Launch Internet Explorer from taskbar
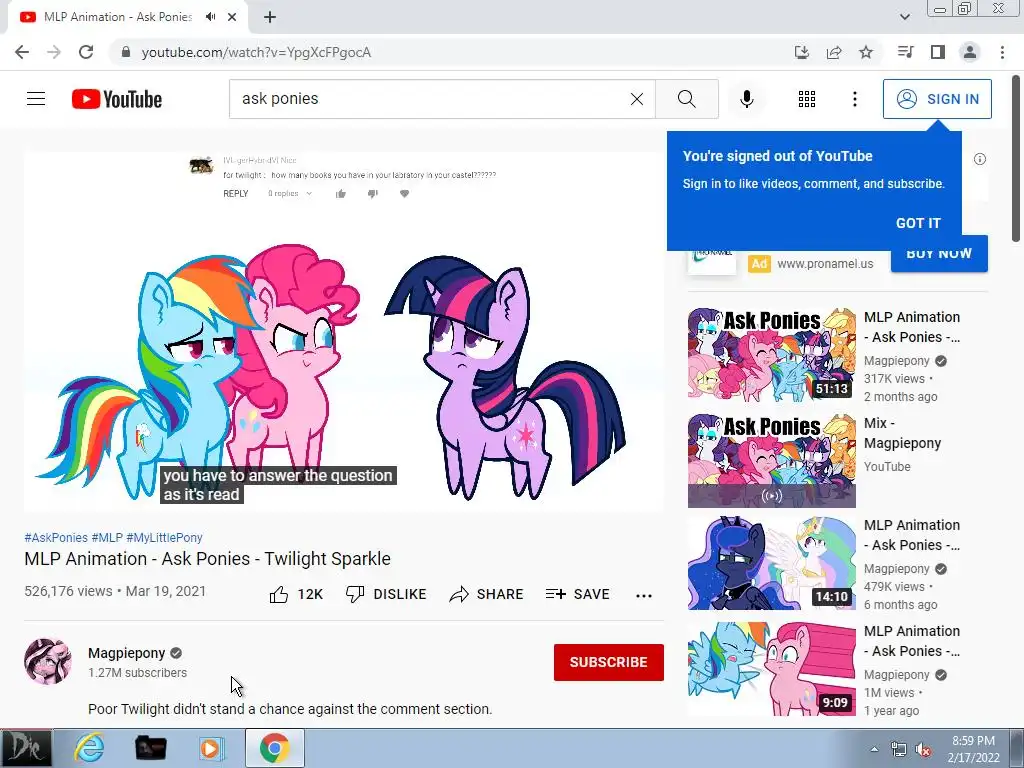This screenshot has width=1024, height=768. 89,748
